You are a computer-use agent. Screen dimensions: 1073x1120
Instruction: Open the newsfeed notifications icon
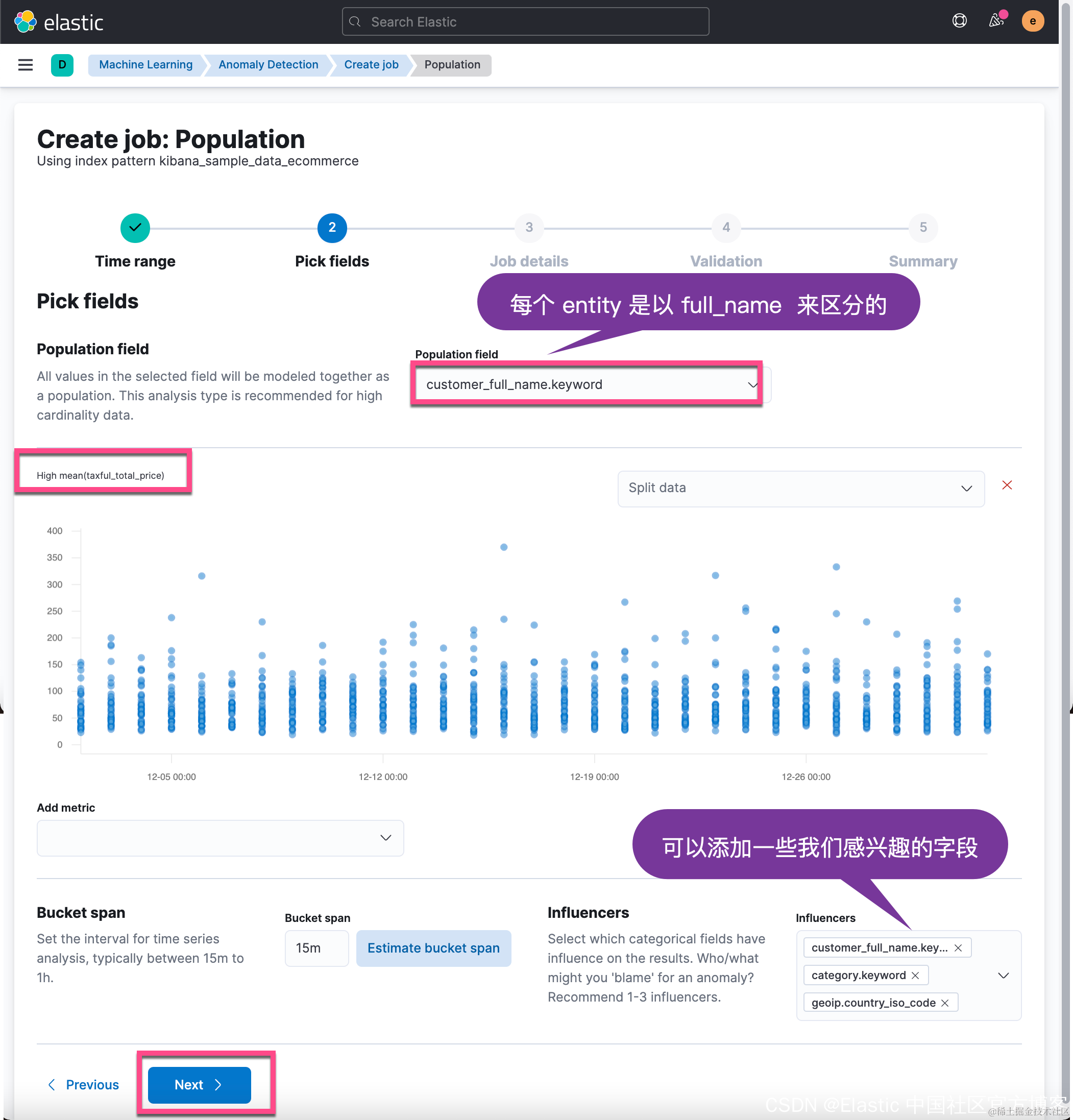996,21
